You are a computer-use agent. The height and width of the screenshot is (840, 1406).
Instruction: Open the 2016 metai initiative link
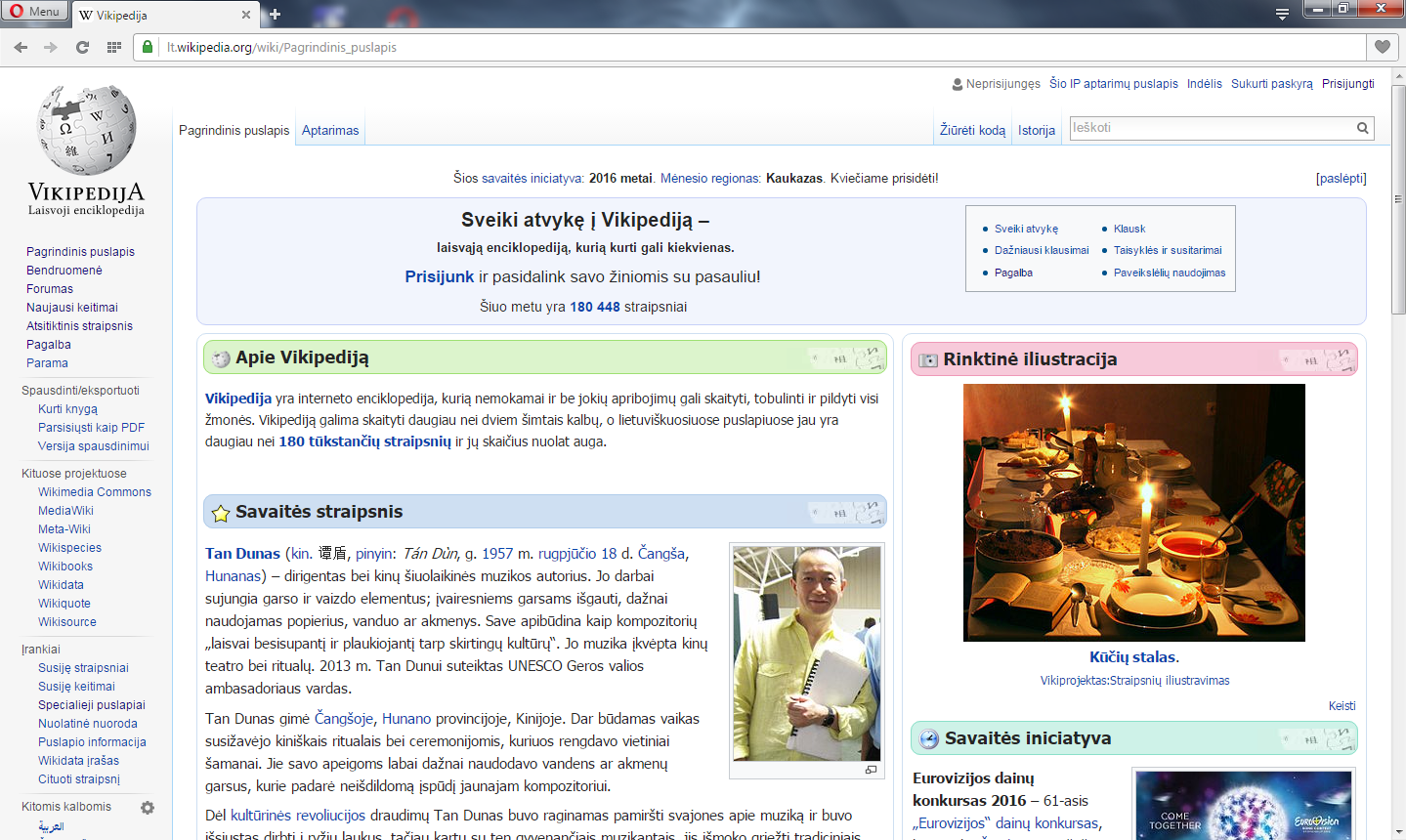(x=620, y=178)
